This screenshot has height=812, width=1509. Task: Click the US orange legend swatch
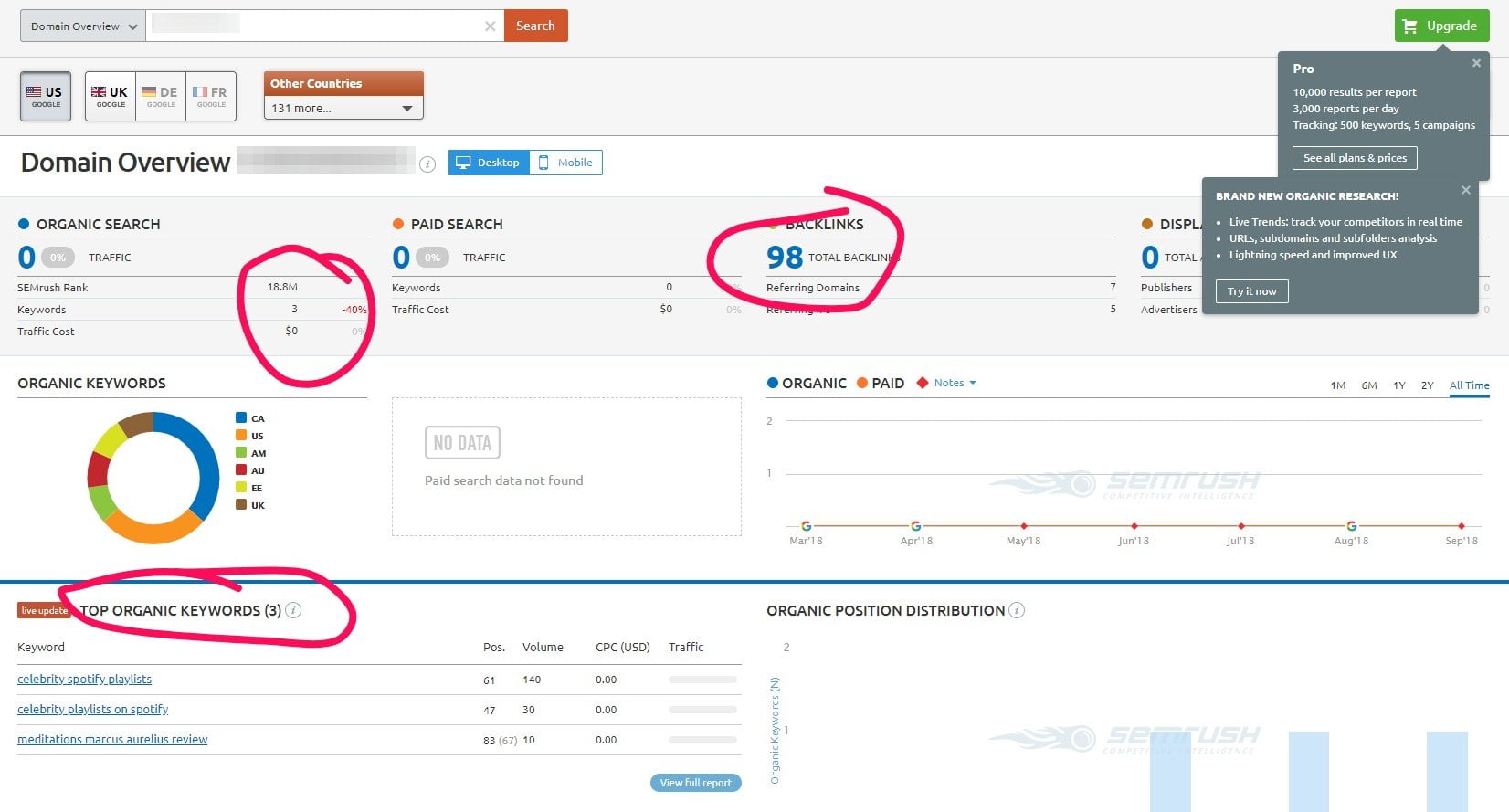click(241, 435)
